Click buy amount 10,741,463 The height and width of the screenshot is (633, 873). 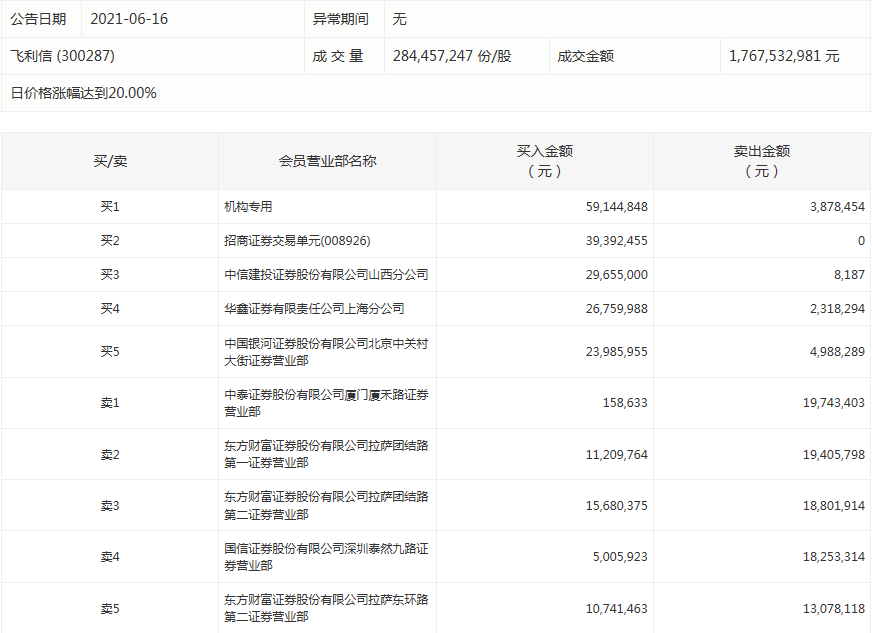(616, 609)
